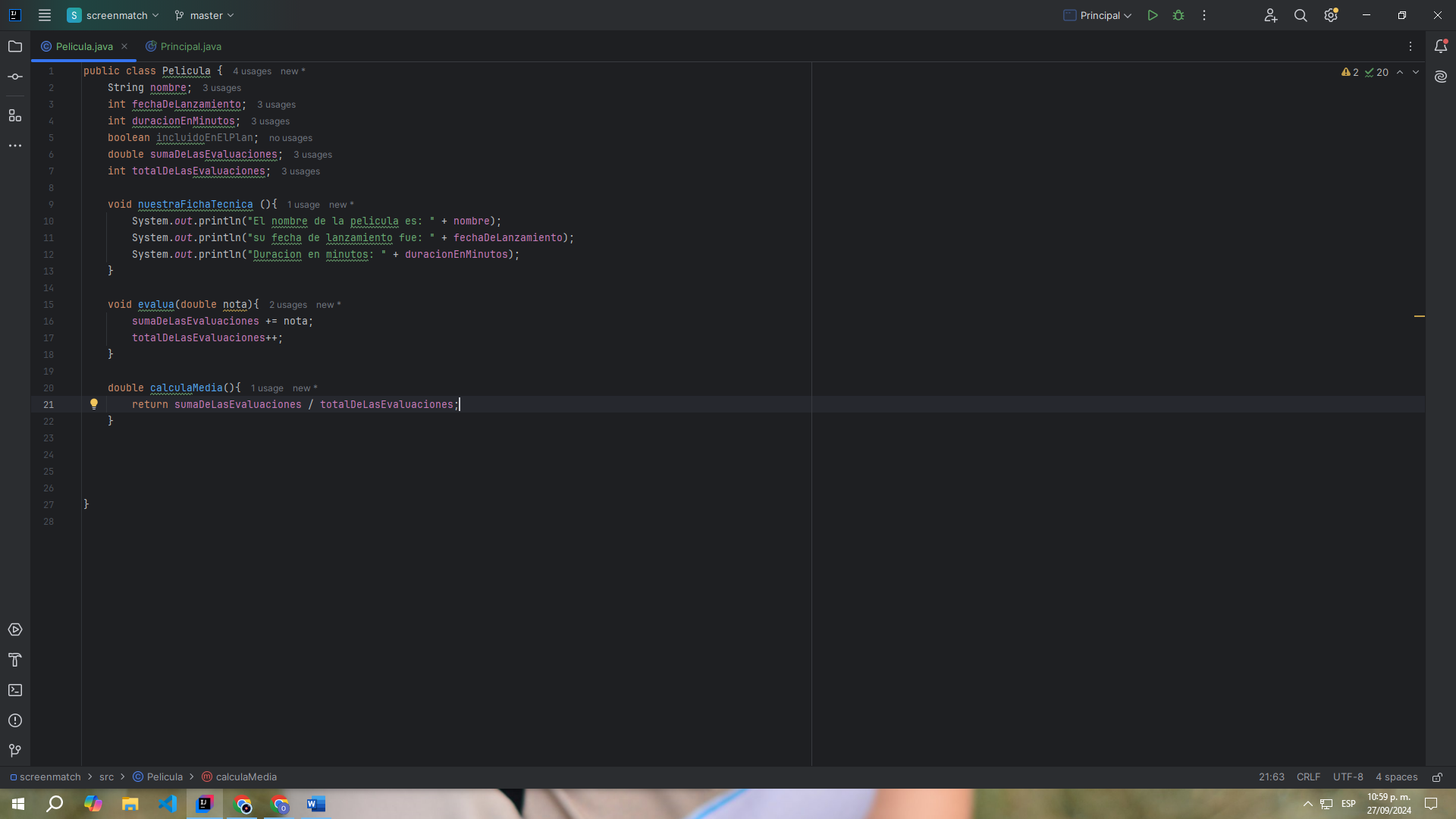Click the 21:63 line column indicator

point(1271,777)
